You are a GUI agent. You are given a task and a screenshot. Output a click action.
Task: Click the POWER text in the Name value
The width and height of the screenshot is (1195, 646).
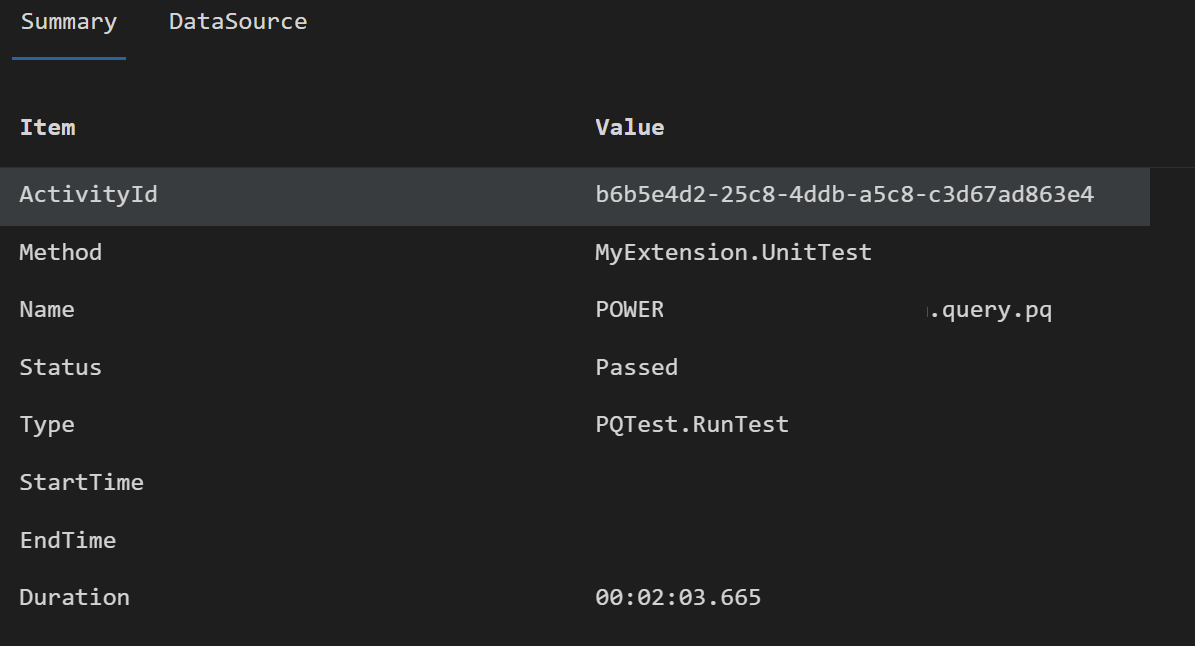[x=629, y=310]
